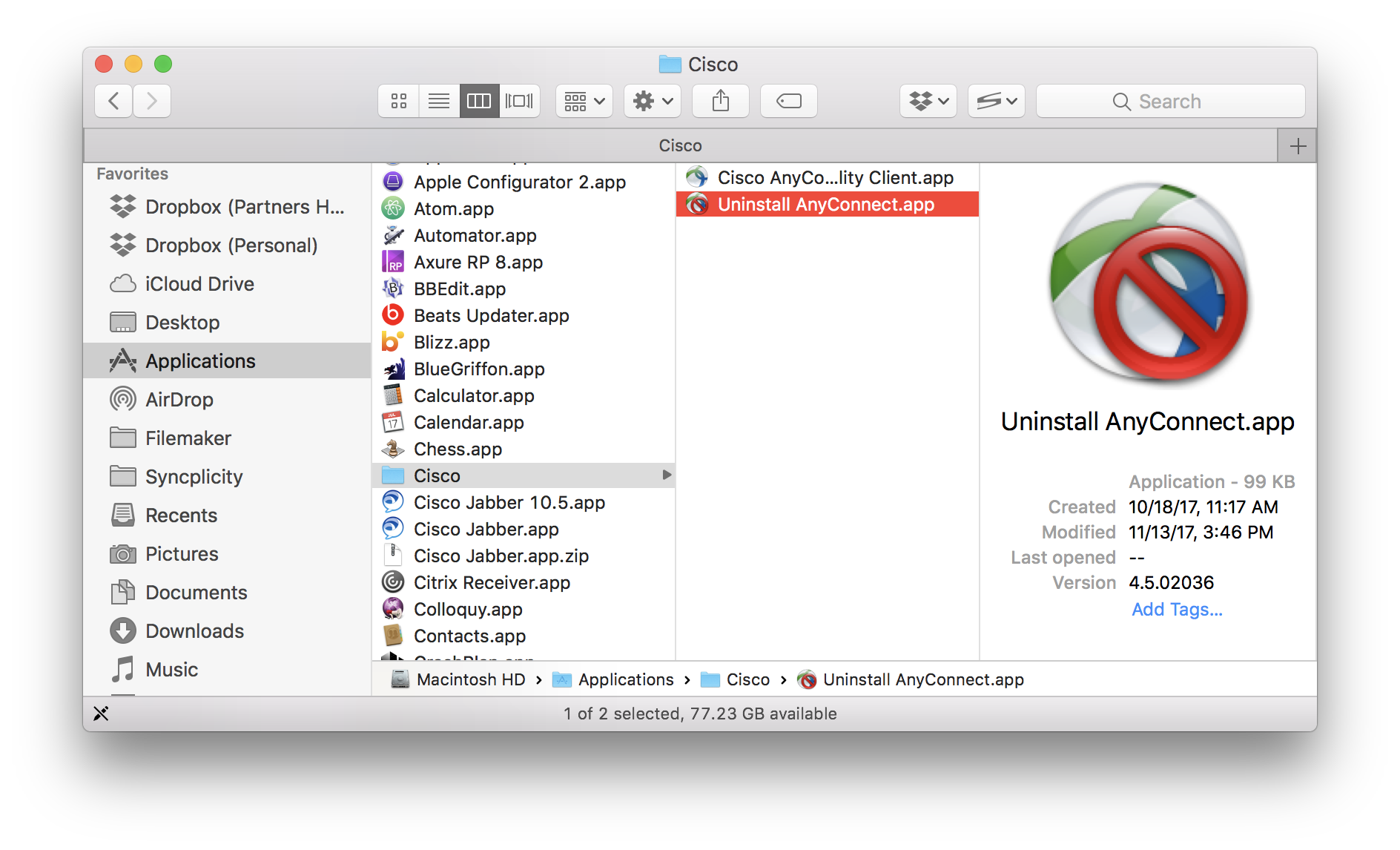Viewport: 1400px width, 850px height.
Task: Select the Cisco Jabber.app.zip file icon
Action: 393,556
